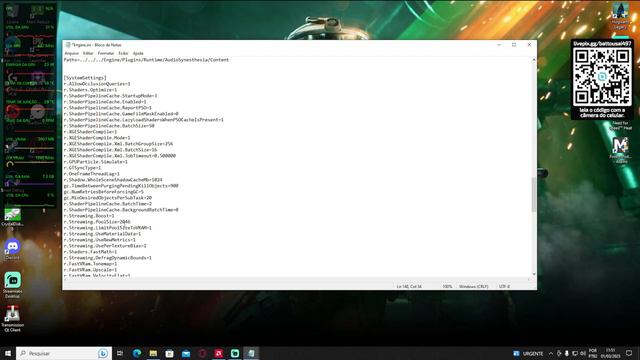The image size is (640, 360).
Task: Open the Exibir menu
Action: 123,53
